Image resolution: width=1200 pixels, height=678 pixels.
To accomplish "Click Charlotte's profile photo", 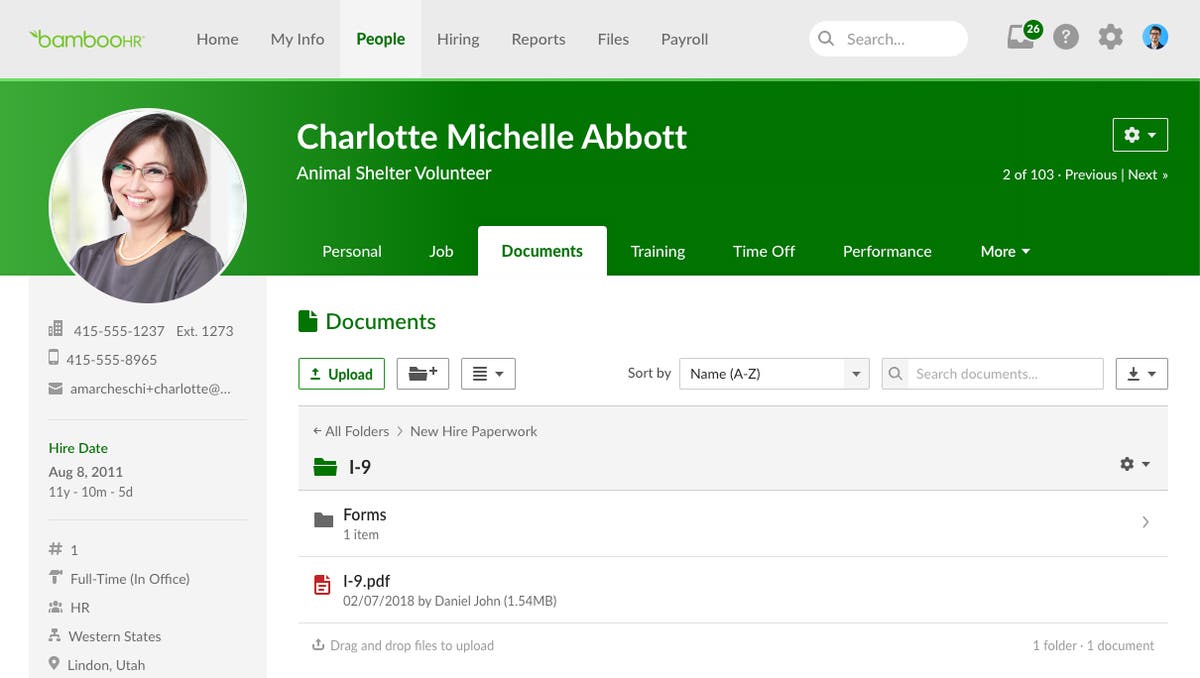I will coord(147,205).
